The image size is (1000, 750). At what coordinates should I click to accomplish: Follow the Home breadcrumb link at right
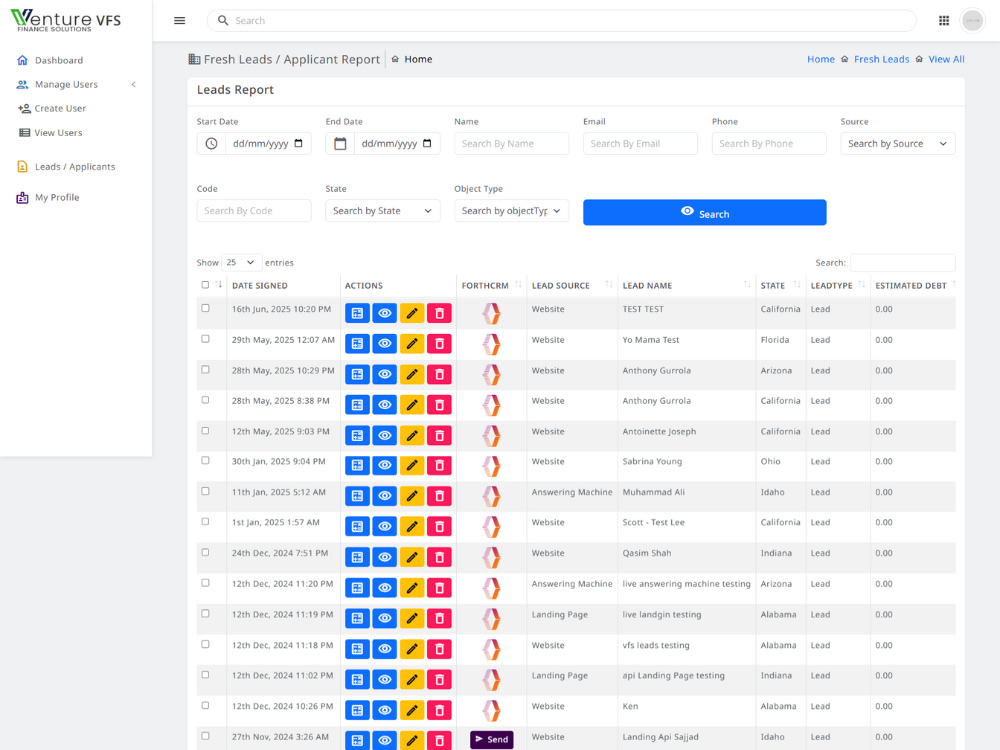821,59
